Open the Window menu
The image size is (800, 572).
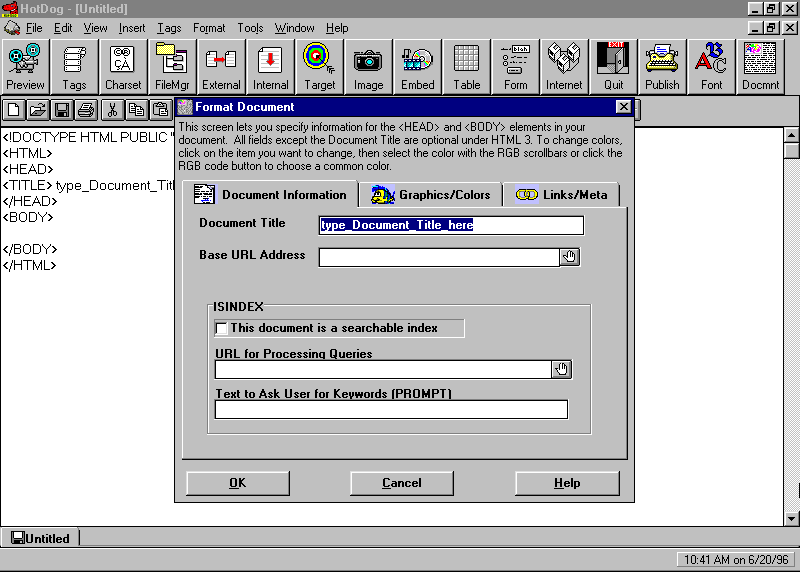click(x=294, y=28)
